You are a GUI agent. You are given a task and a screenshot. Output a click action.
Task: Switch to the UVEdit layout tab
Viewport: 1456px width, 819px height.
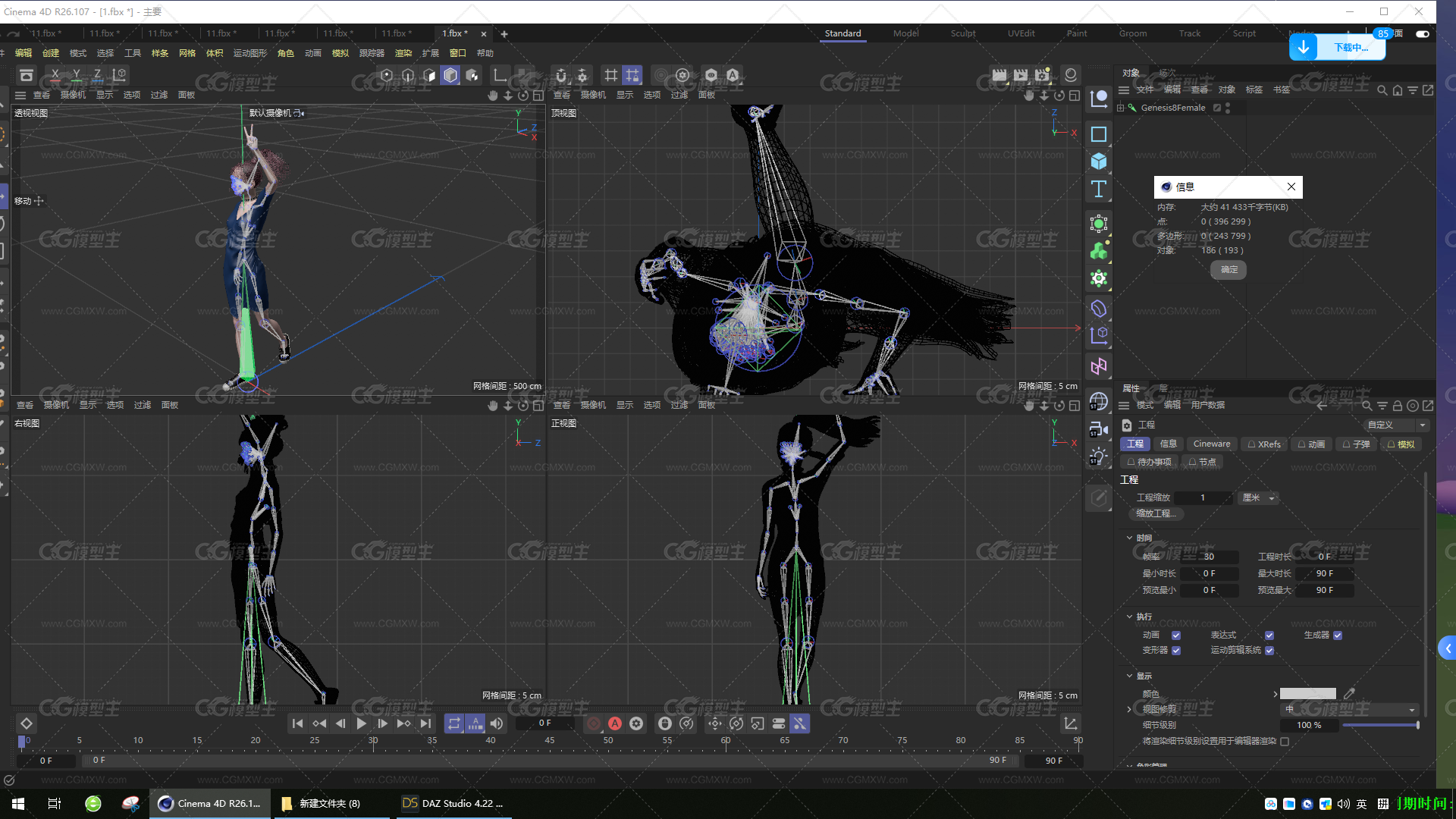tap(1021, 33)
